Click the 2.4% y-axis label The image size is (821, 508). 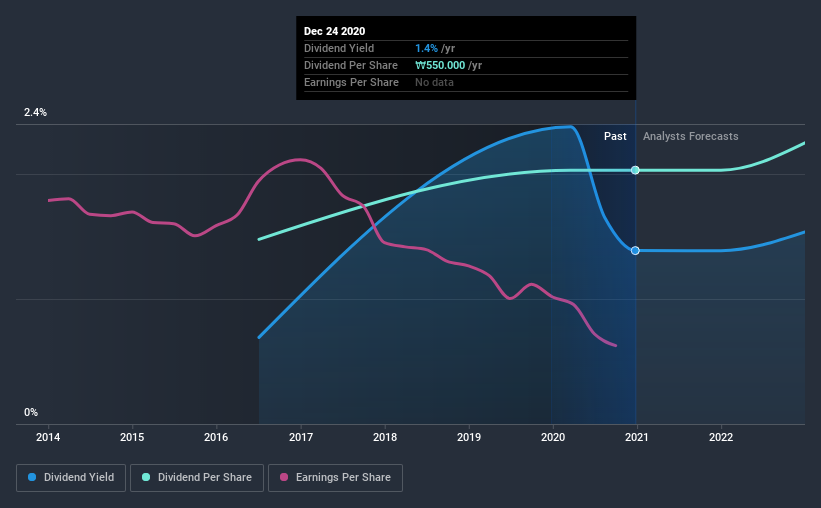[x=35, y=113]
